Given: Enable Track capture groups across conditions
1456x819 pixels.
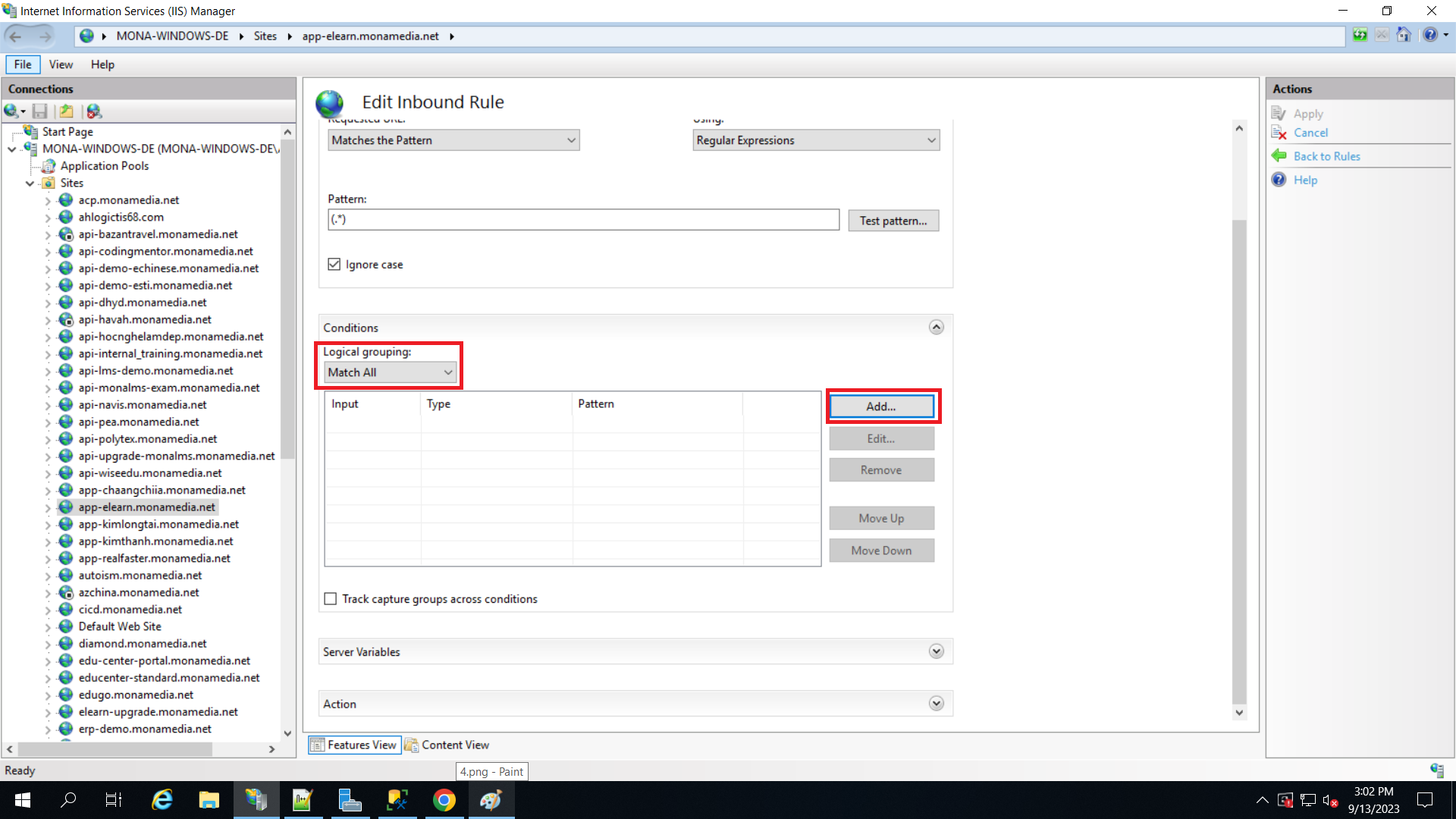Looking at the screenshot, I should coord(331,599).
